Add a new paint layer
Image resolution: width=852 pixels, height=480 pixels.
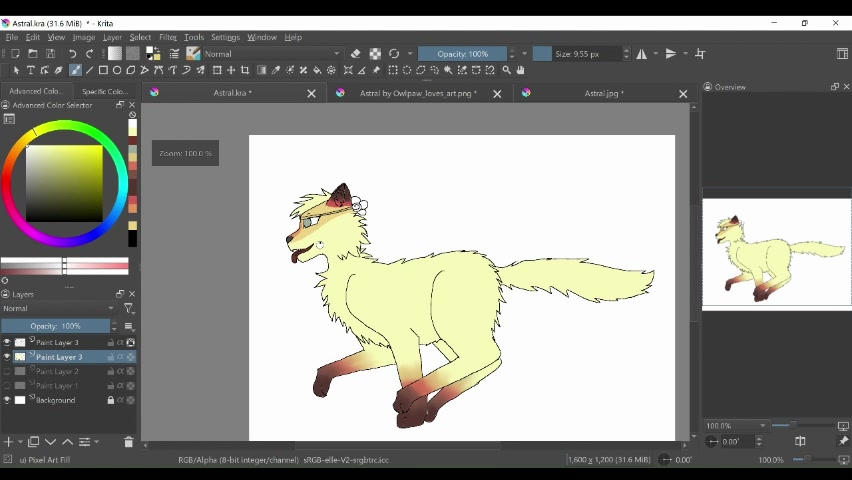tap(8, 442)
